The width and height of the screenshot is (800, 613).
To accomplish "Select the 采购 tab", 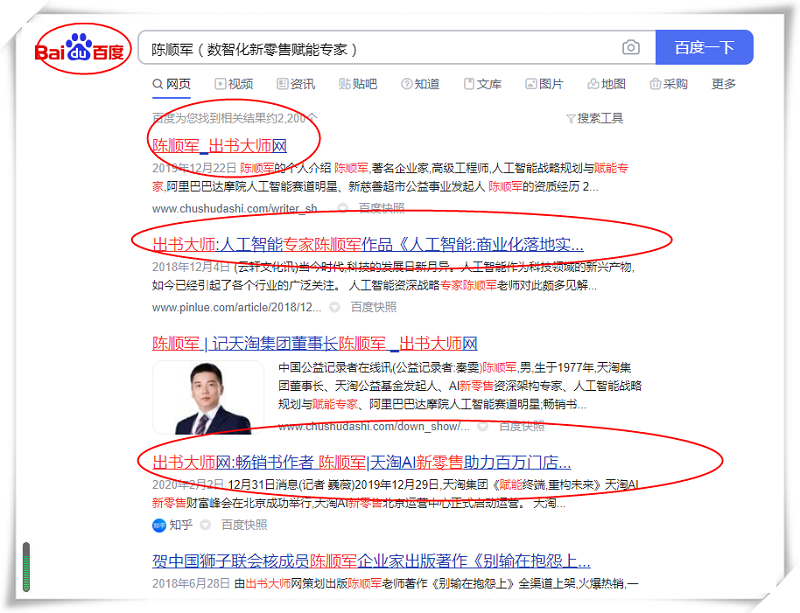I will [x=669, y=84].
